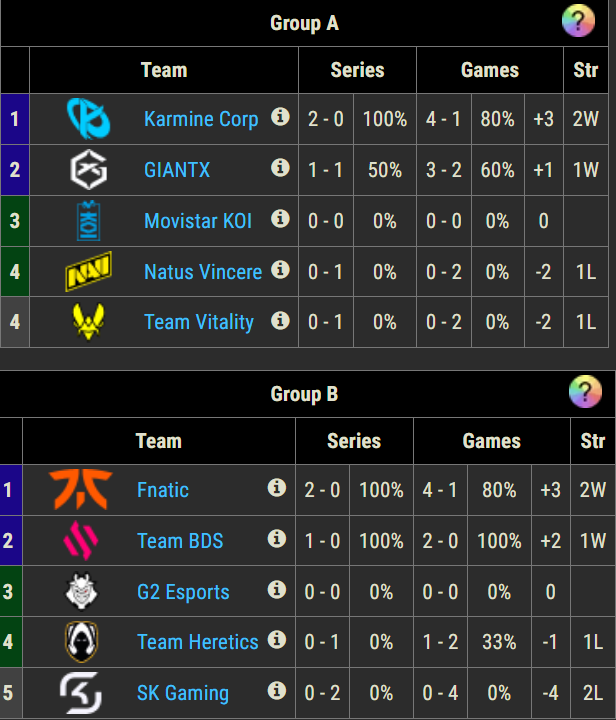Open Group A rainbow help icon

point(578,22)
